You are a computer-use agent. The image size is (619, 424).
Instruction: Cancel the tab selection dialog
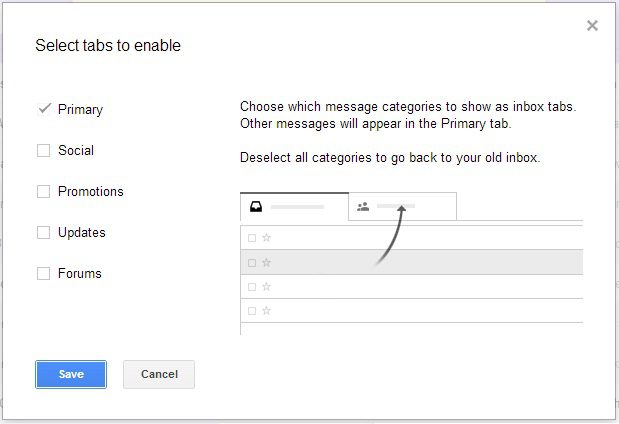tap(159, 374)
